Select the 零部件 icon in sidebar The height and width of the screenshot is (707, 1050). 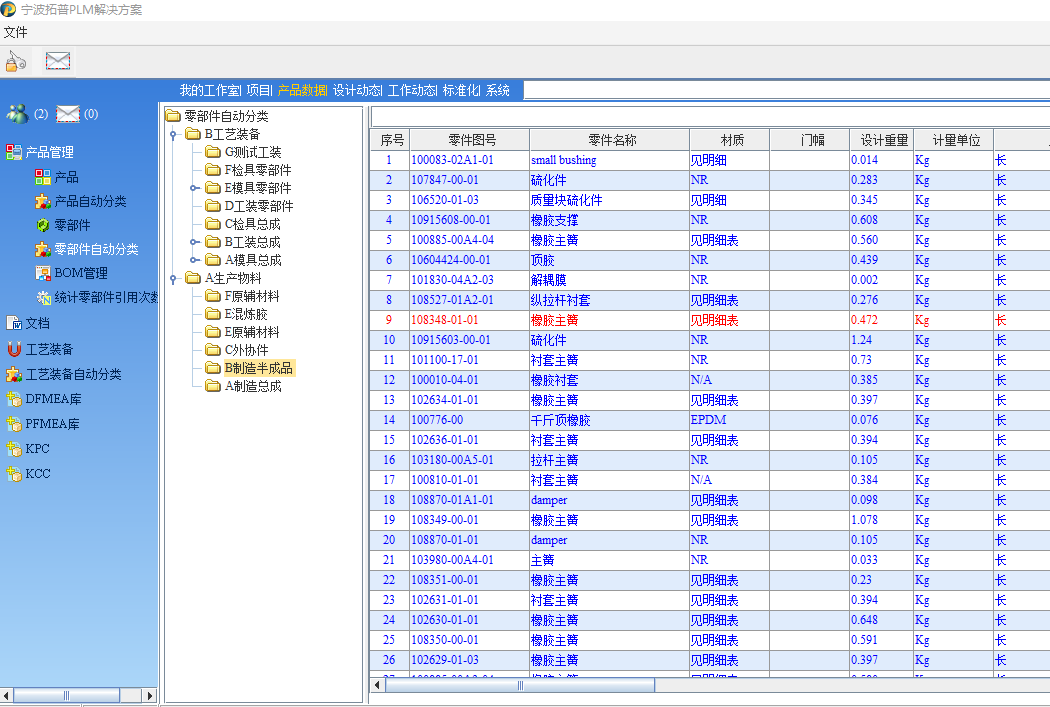pyautogui.click(x=43, y=225)
